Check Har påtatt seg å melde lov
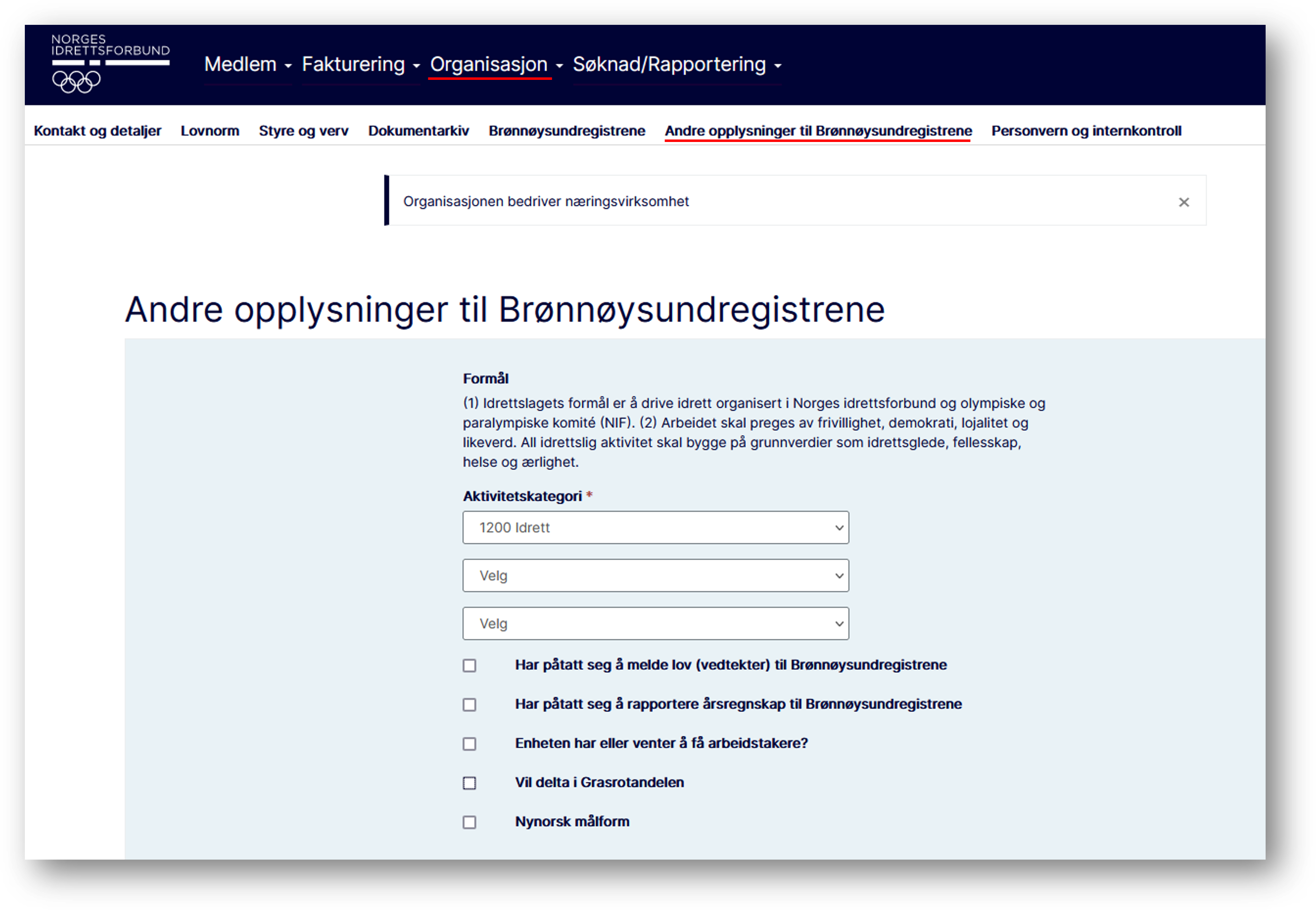The image size is (1316, 910). [x=469, y=665]
